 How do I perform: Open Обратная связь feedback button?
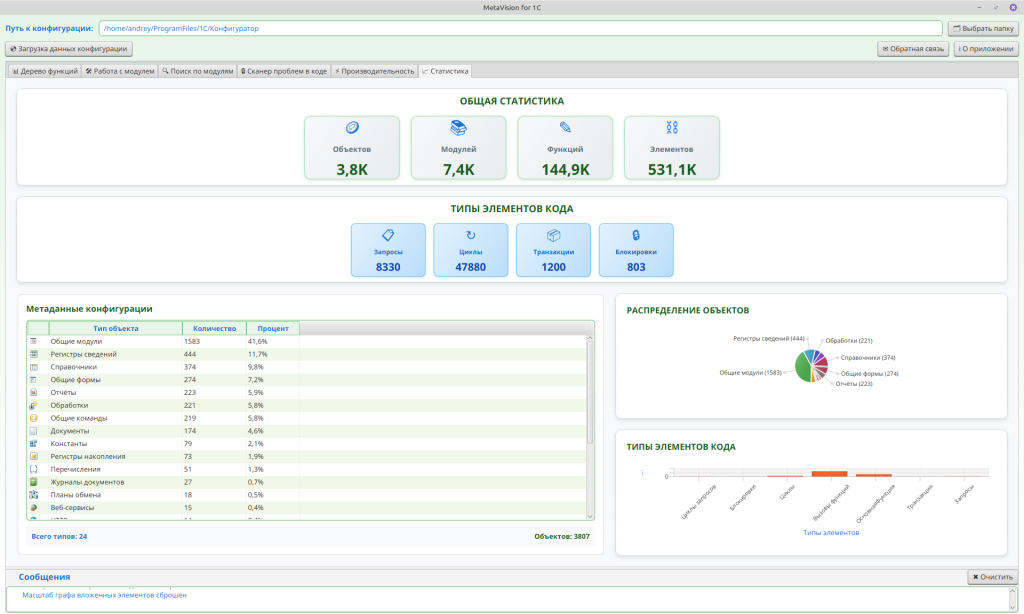(913, 49)
